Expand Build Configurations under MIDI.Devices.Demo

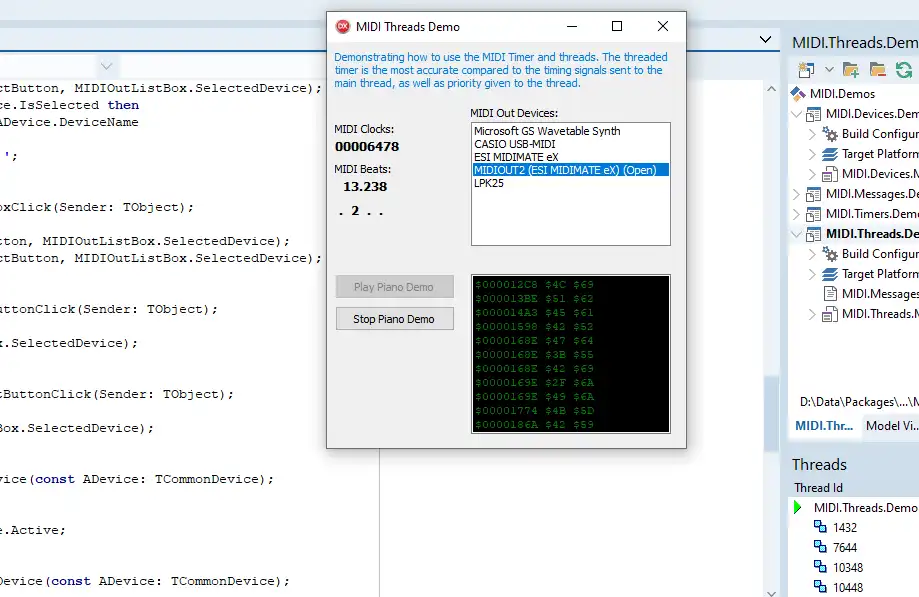point(812,134)
